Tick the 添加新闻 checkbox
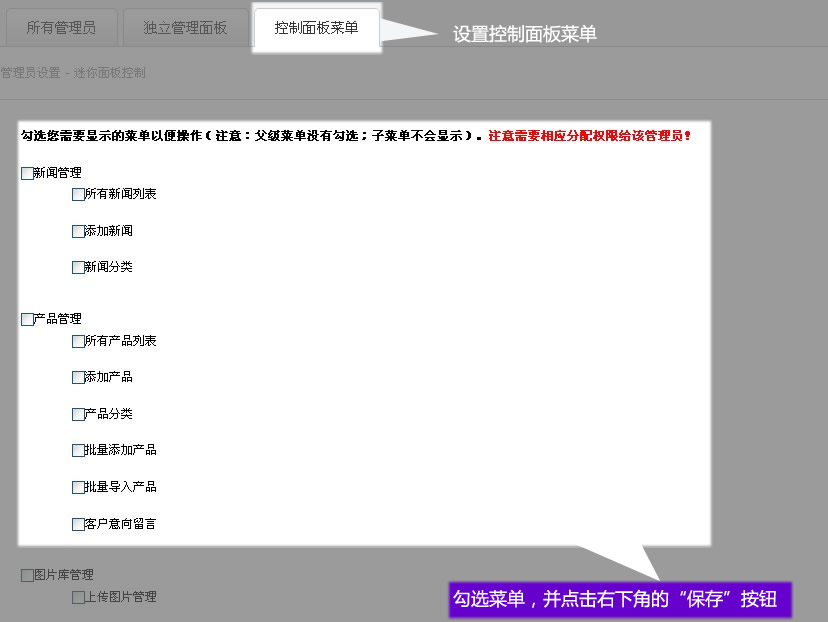Image resolution: width=828 pixels, height=622 pixels. (78, 232)
